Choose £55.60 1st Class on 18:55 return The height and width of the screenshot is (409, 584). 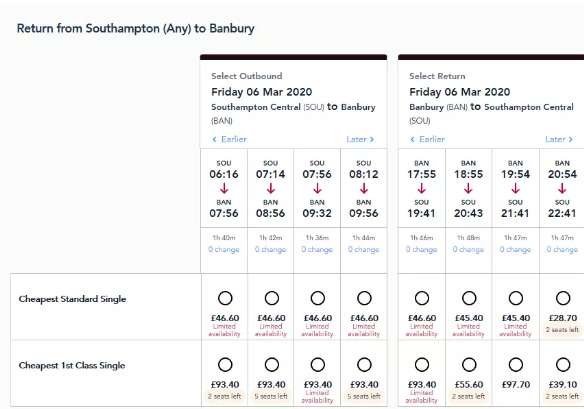point(469,365)
